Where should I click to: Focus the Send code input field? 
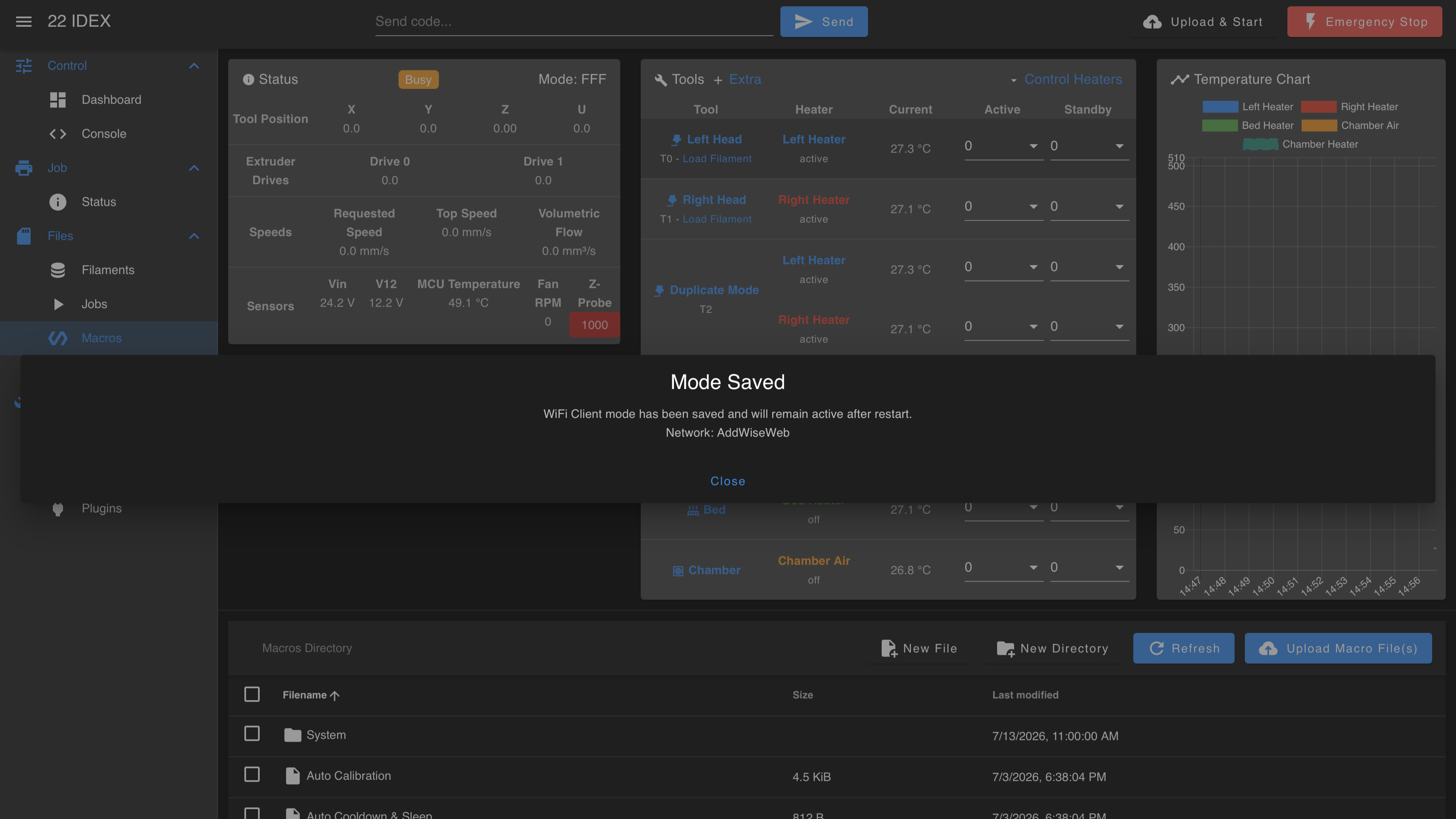point(574,21)
